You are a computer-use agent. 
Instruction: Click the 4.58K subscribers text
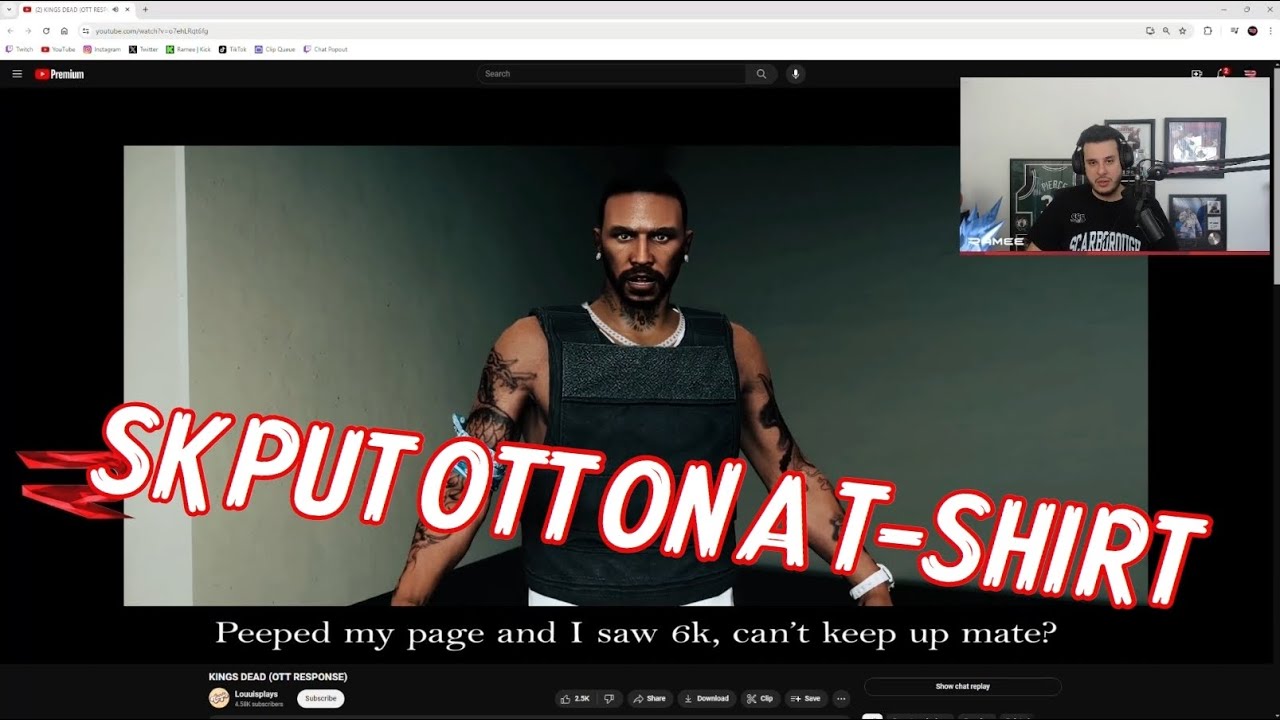click(x=258, y=705)
